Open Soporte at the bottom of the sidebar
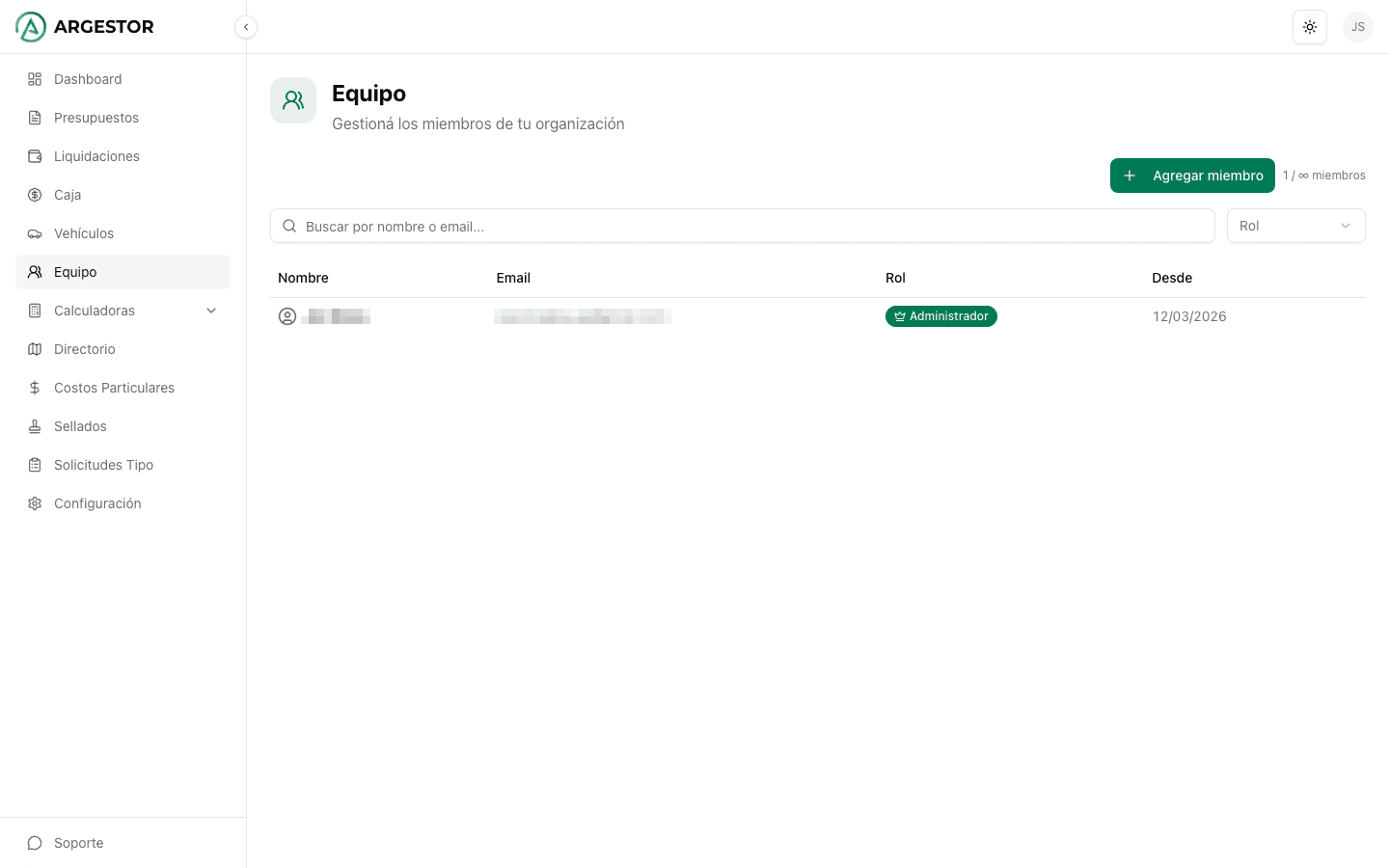Image resolution: width=1389 pixels, height=868 pixels. 78,843
